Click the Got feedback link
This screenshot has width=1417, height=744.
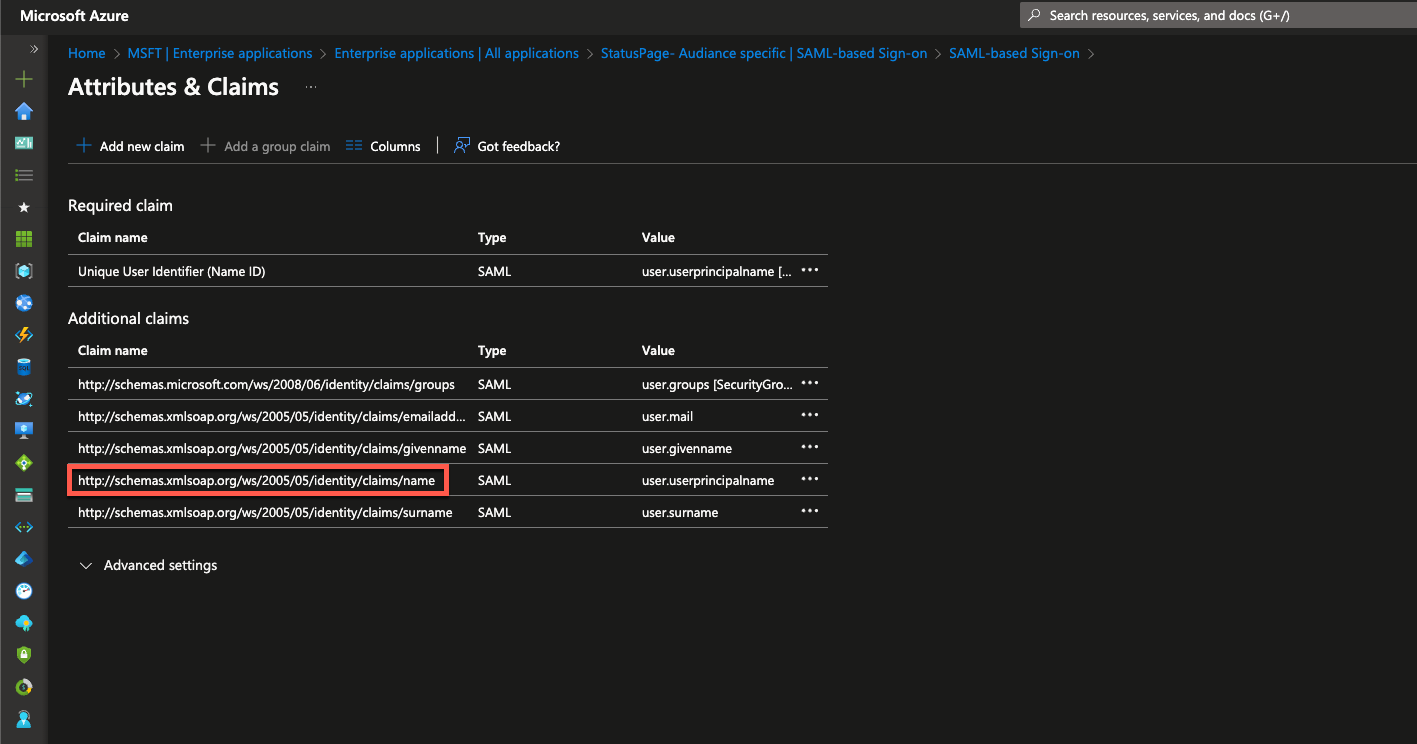[x=507, y=146]
